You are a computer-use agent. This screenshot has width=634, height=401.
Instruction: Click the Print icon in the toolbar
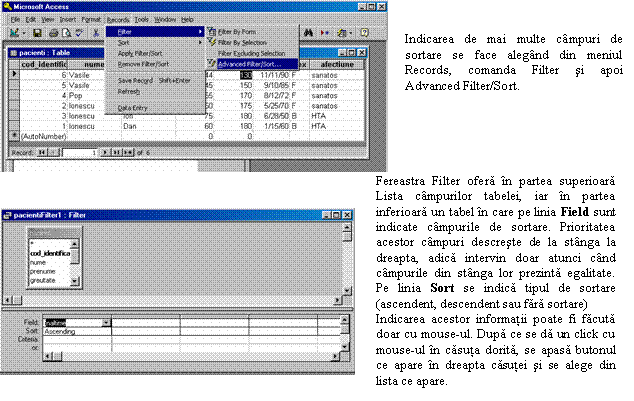52,33
